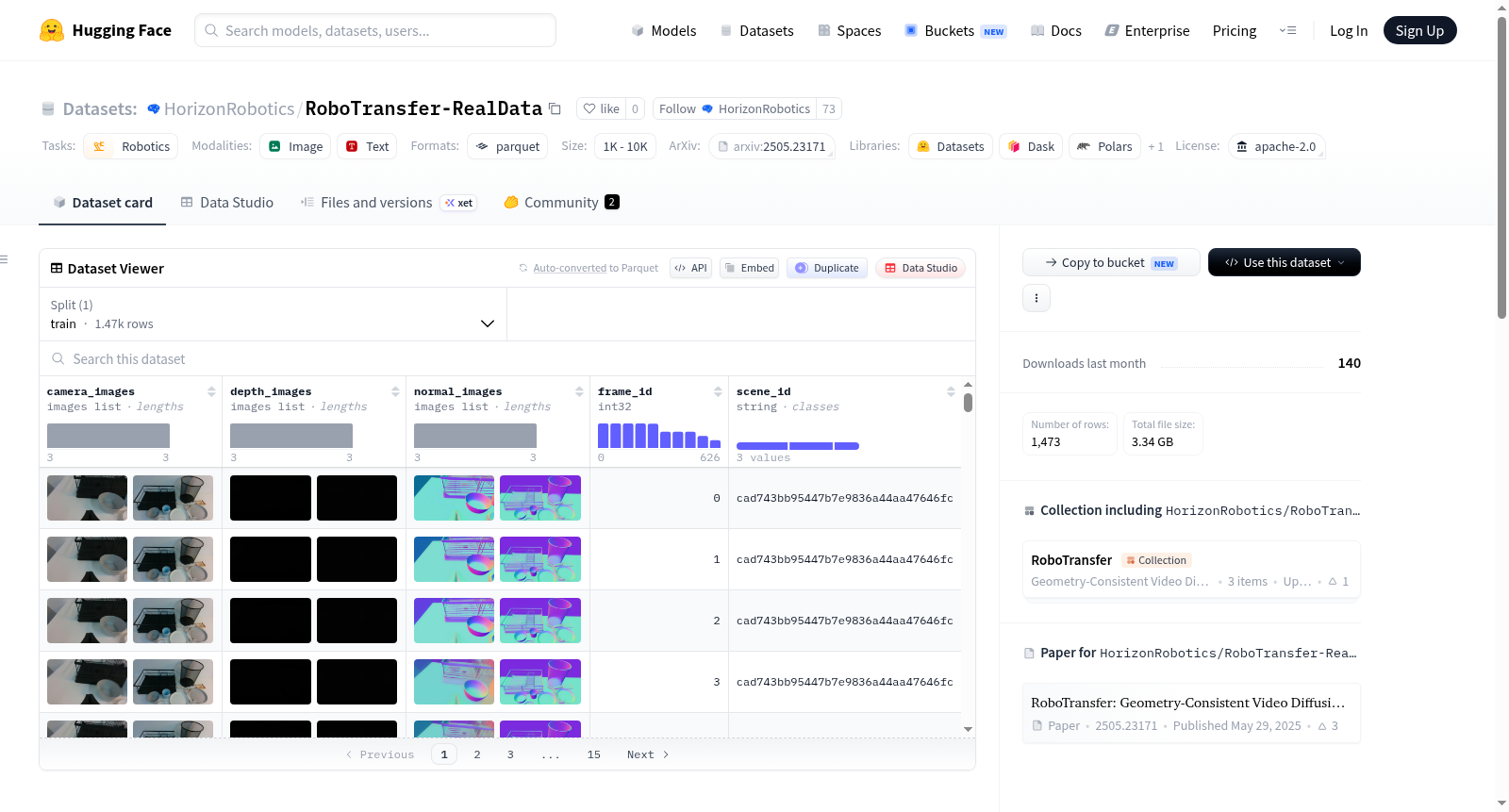Open Enterprise in top navigation

click(x=1147, y=30)
